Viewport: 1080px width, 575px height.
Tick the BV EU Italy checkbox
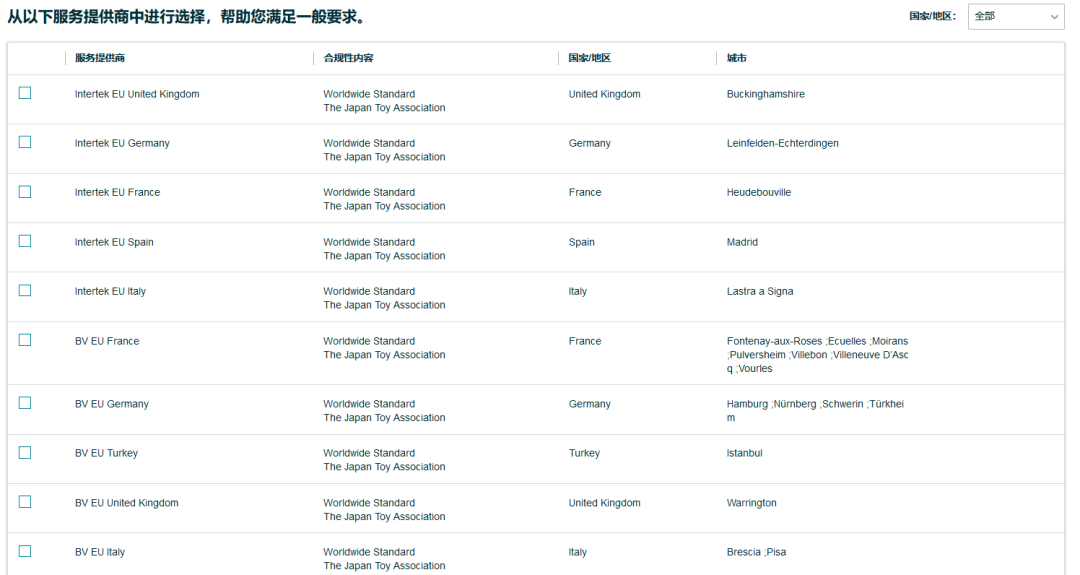click(25, 551)
